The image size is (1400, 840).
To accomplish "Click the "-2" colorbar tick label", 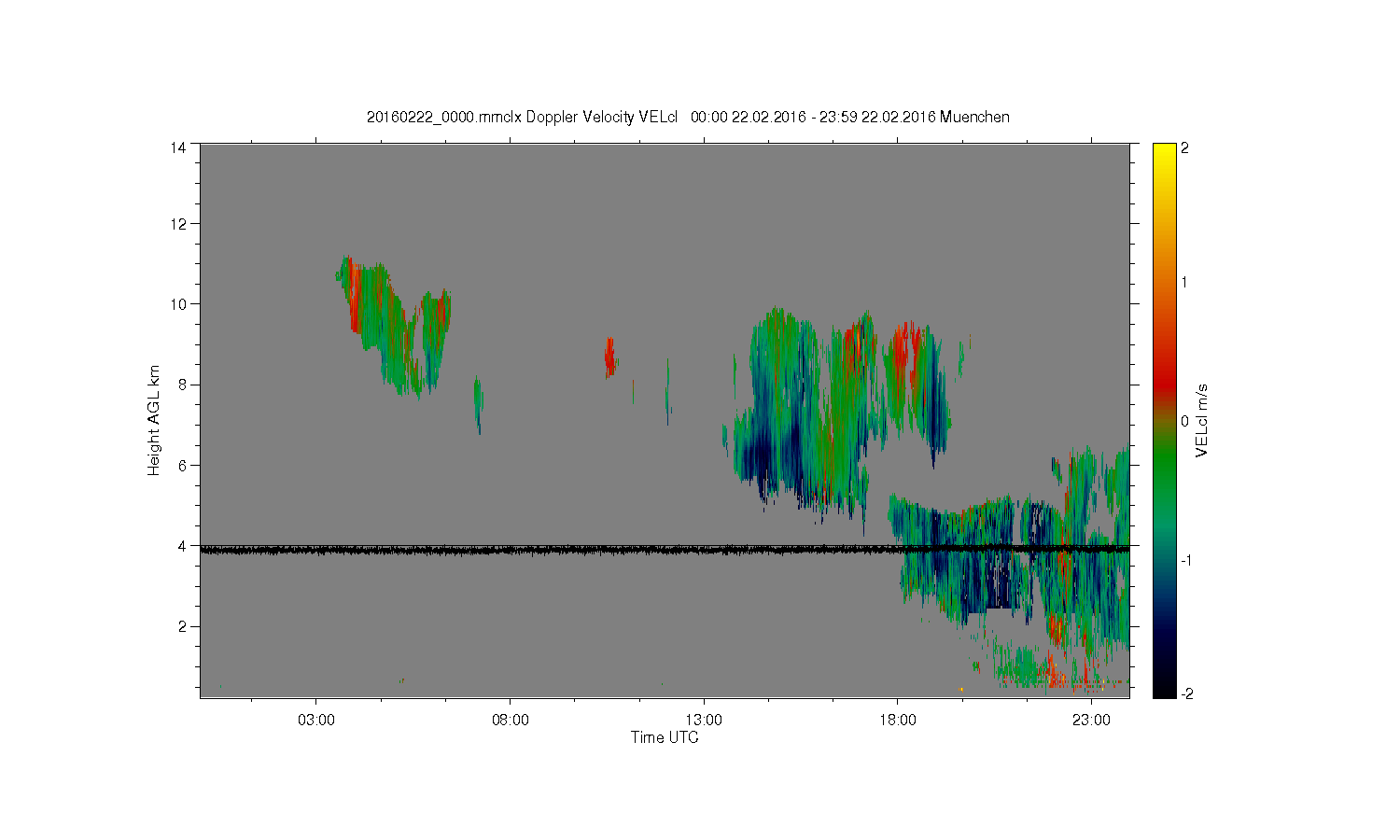I will [1185, 693].
